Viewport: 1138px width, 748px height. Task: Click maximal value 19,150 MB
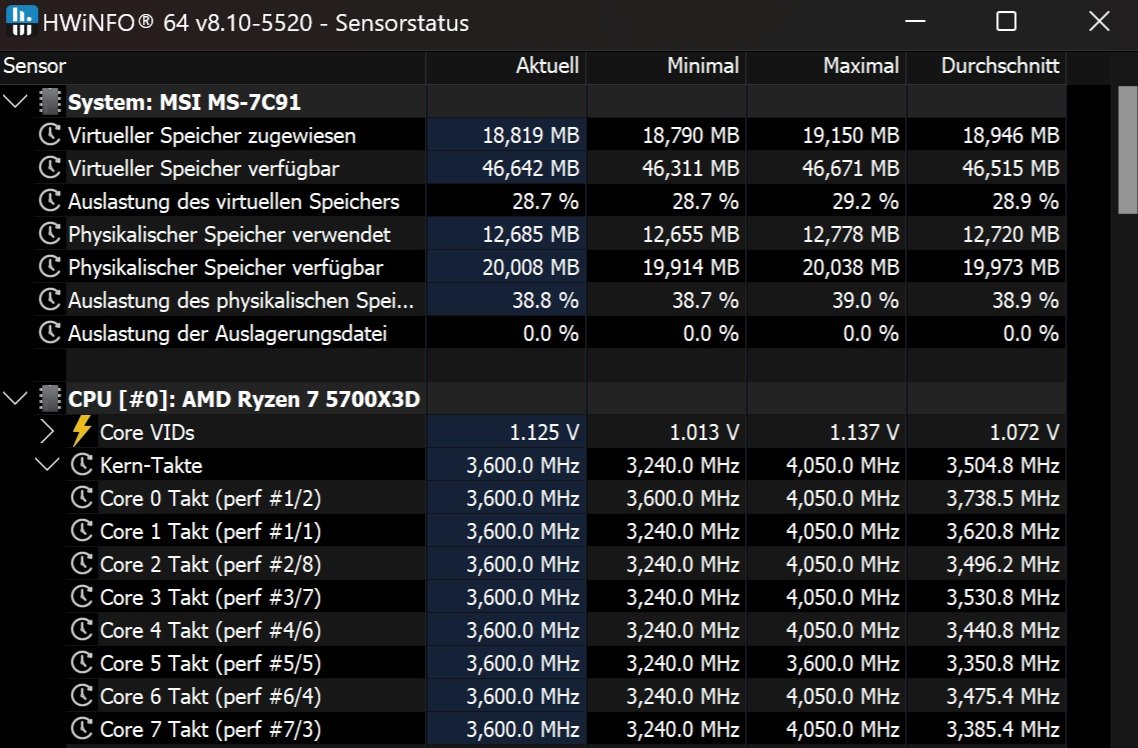(x=851, y=135)
